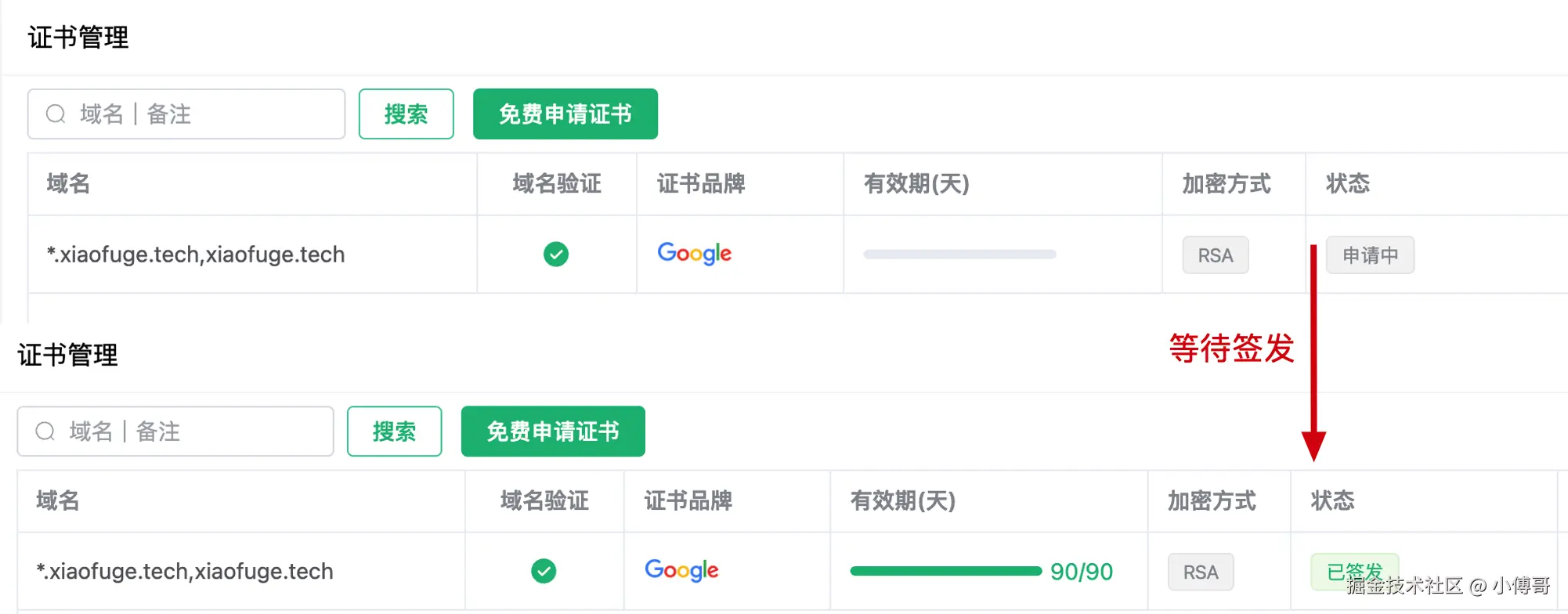Click the Google brand logo in the 已签发 row
Image resolution: width=1568 pixels, height=614 pixels.
682,570
